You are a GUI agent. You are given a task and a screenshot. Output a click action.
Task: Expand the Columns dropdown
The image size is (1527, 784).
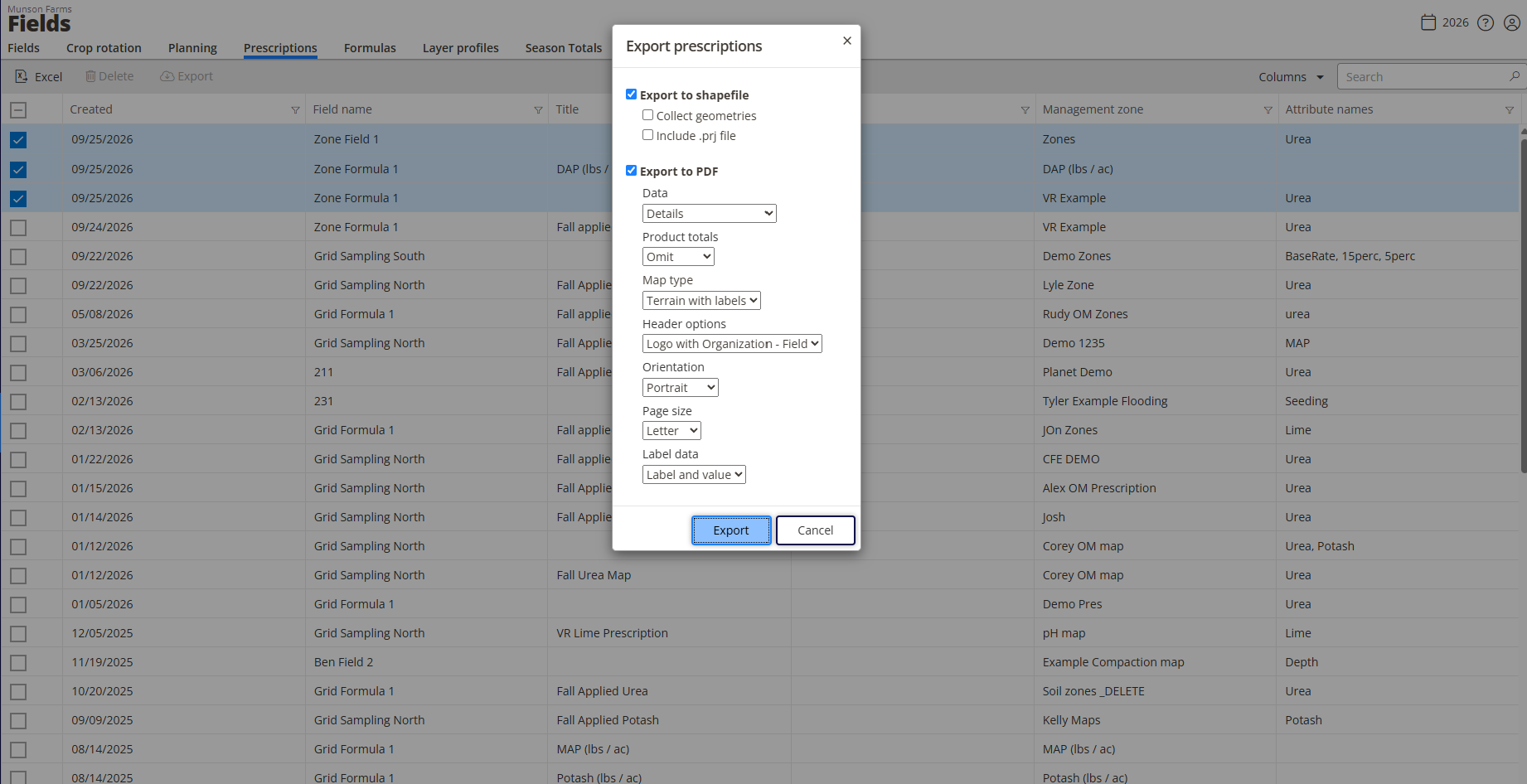(x=1291, y=77)
